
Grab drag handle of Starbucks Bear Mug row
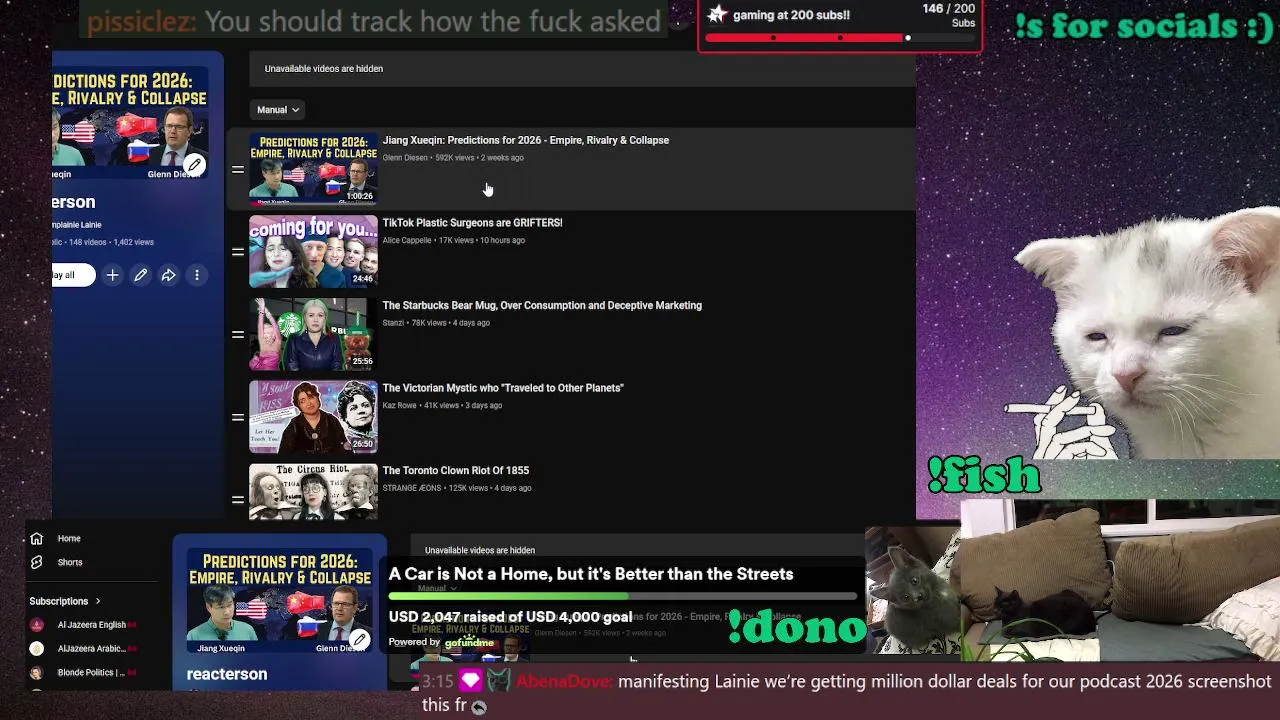pyautogui.click(x=238, y=334)
